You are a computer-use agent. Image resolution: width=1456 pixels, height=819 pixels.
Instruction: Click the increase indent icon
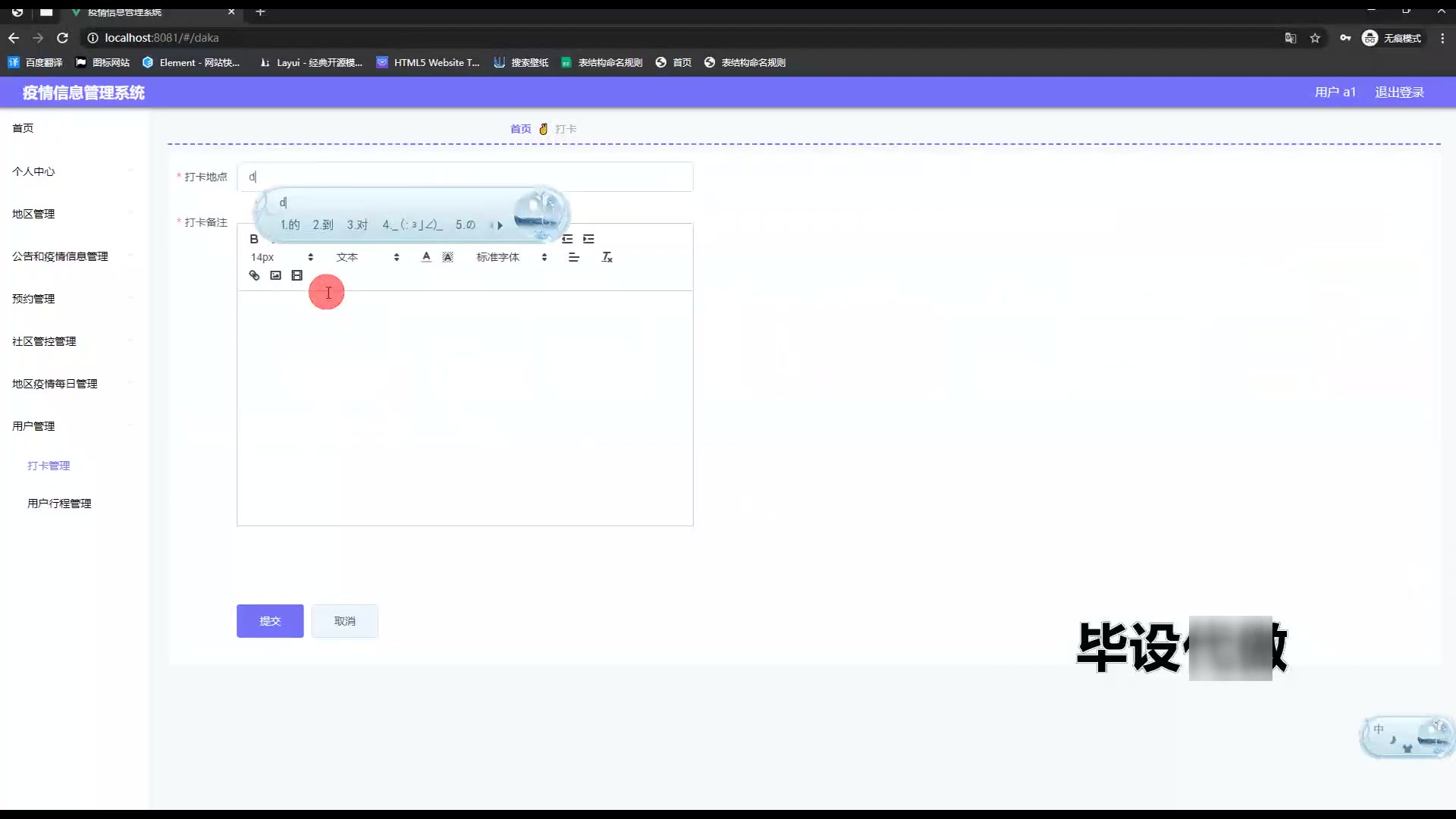[588, 239]
